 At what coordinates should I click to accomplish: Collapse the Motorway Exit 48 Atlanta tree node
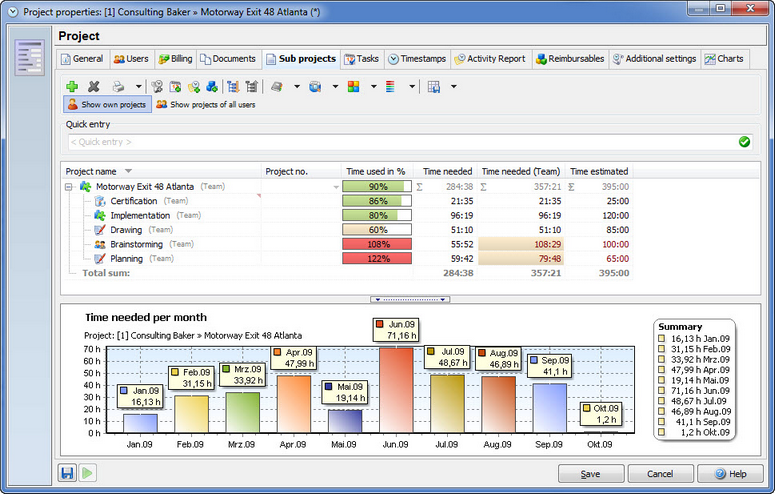(x=69, y=187)
